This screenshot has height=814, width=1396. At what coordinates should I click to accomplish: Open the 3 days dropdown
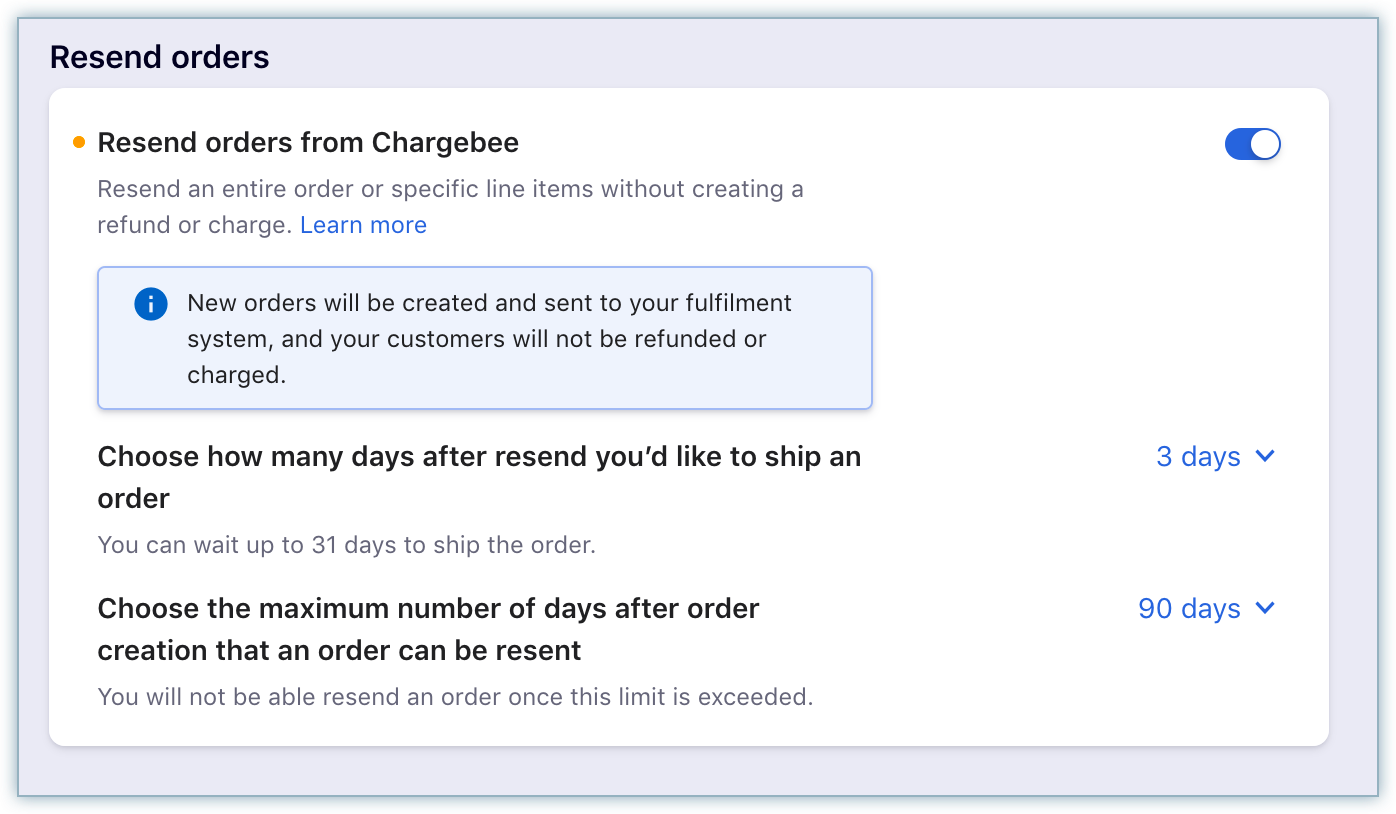pyautogui.click(x=1198, y=457)
